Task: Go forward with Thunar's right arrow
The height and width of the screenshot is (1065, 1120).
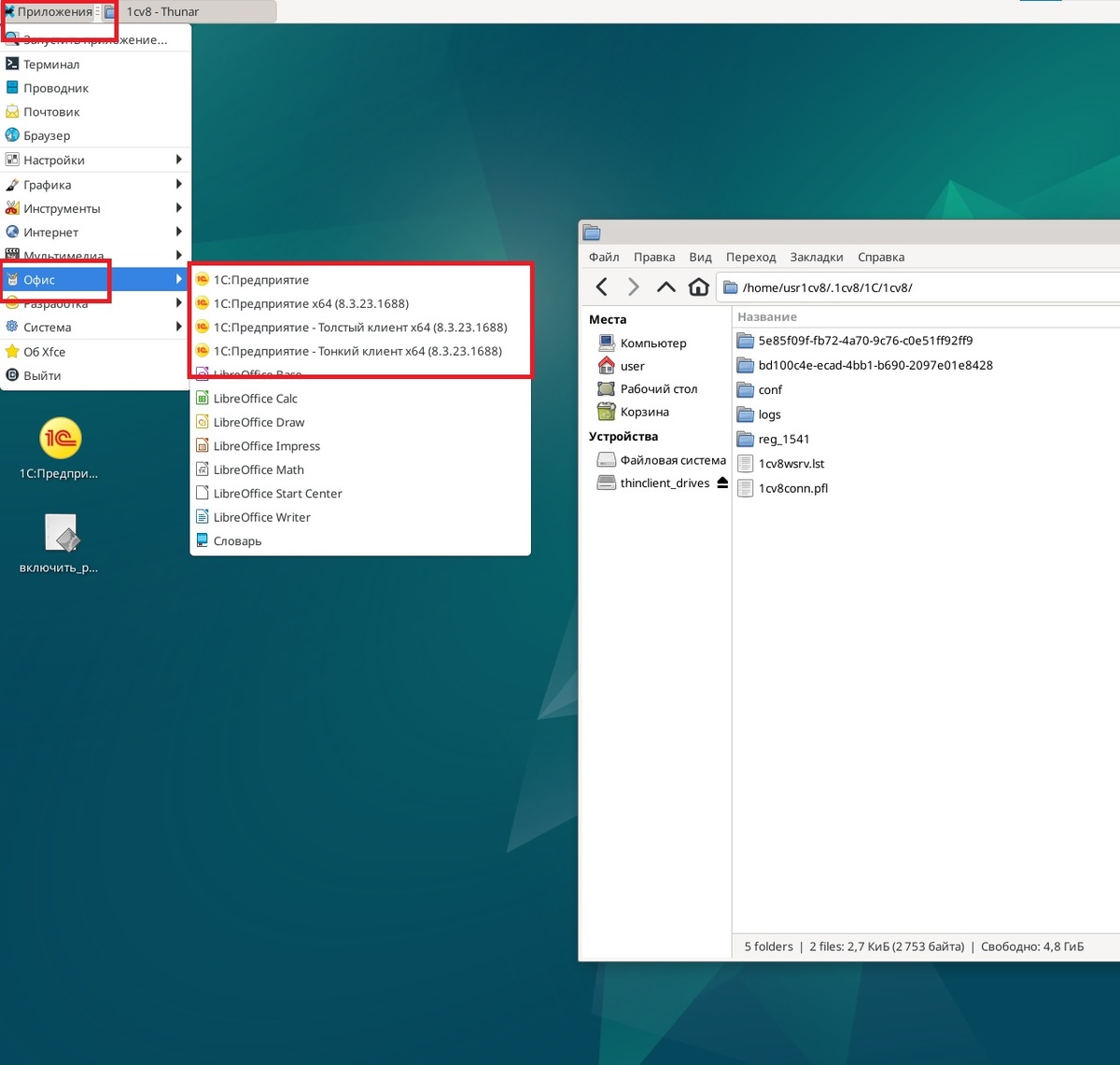Action: point(634,287)
